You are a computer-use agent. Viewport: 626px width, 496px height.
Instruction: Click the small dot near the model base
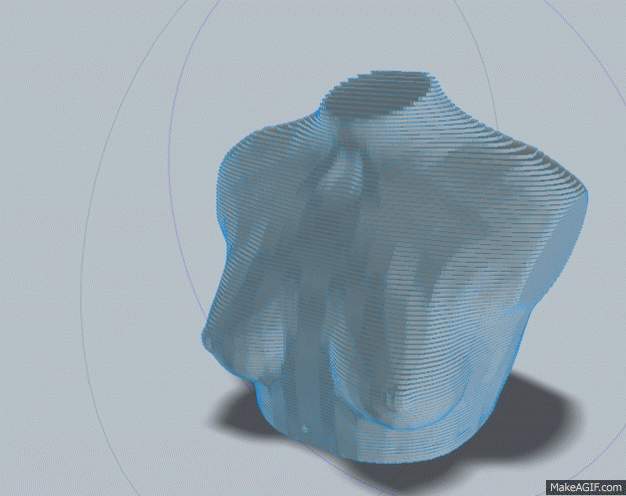tap(304, 430)
